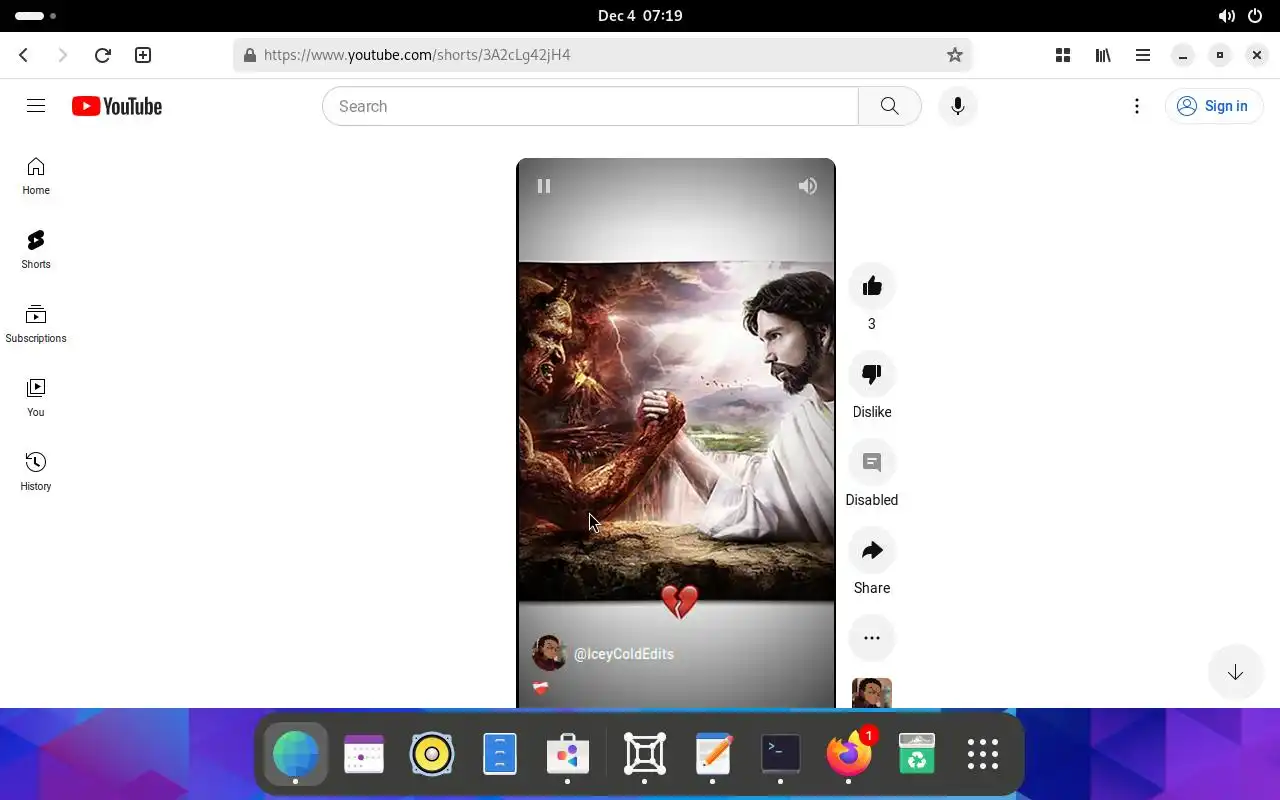Click the URL address bar

pos(602,55)
